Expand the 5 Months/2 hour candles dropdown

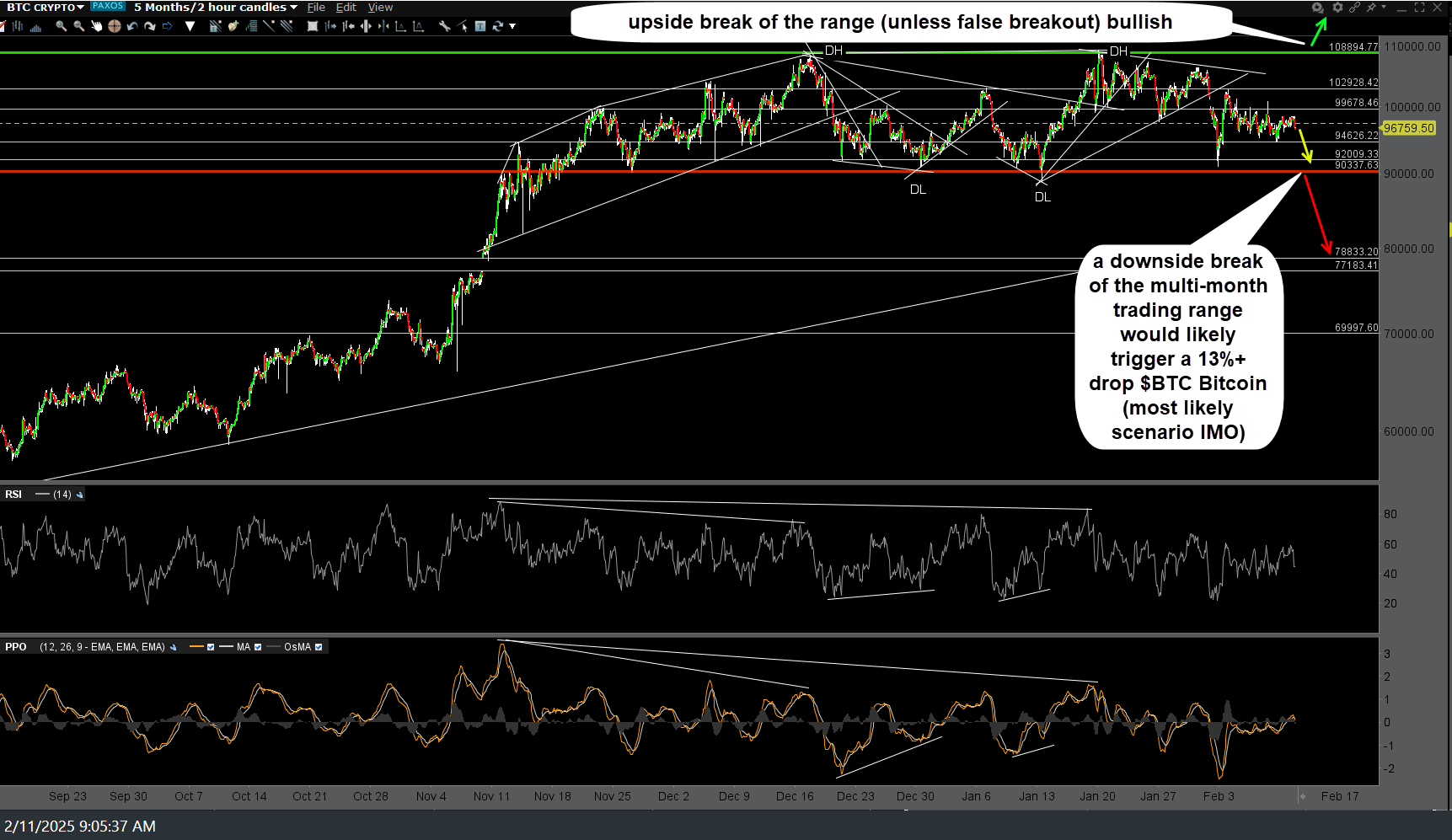pos(215,8)
